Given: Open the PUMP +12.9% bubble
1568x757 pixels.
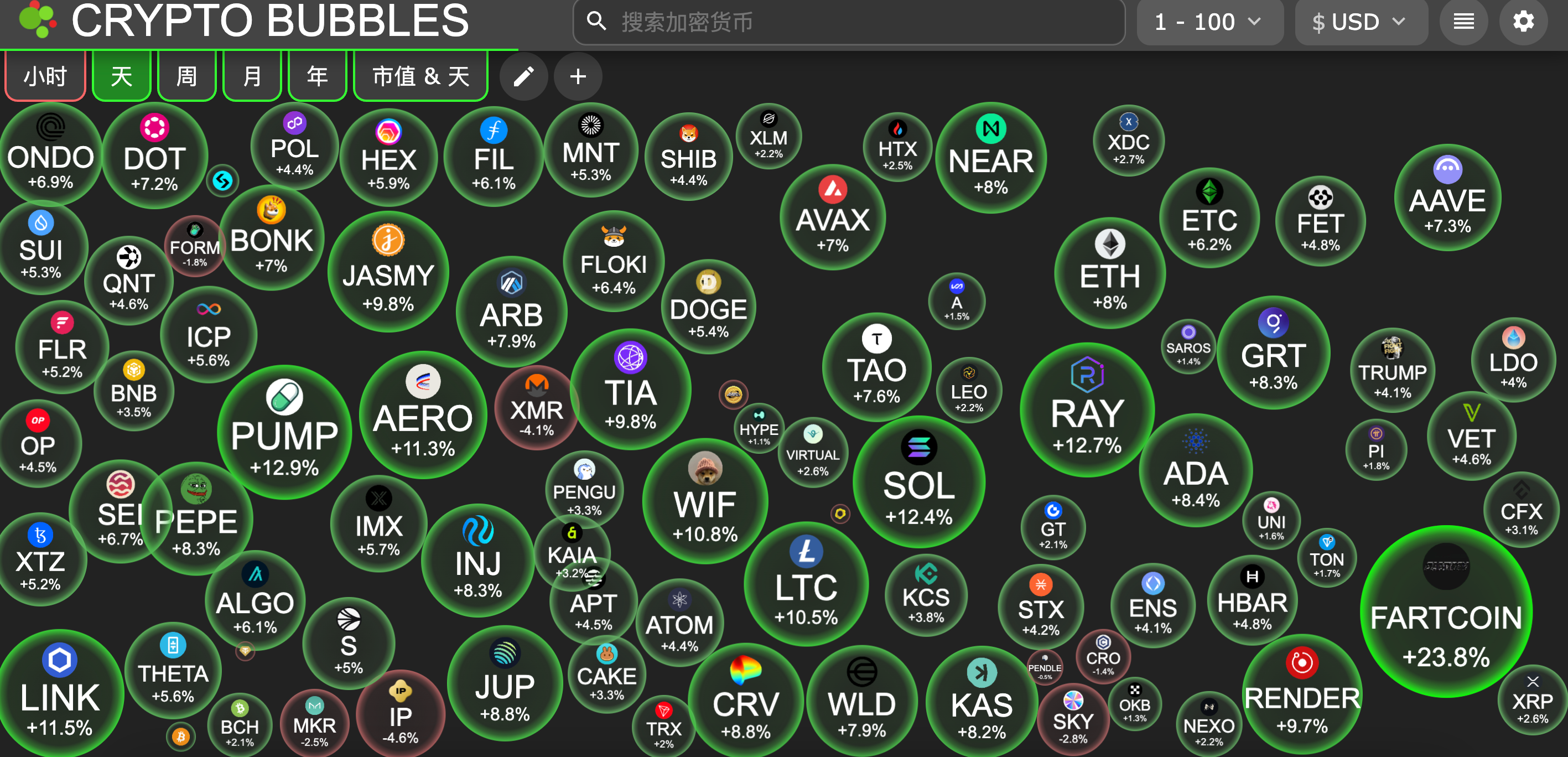Looking at the screenshot, I should point(284,432).
